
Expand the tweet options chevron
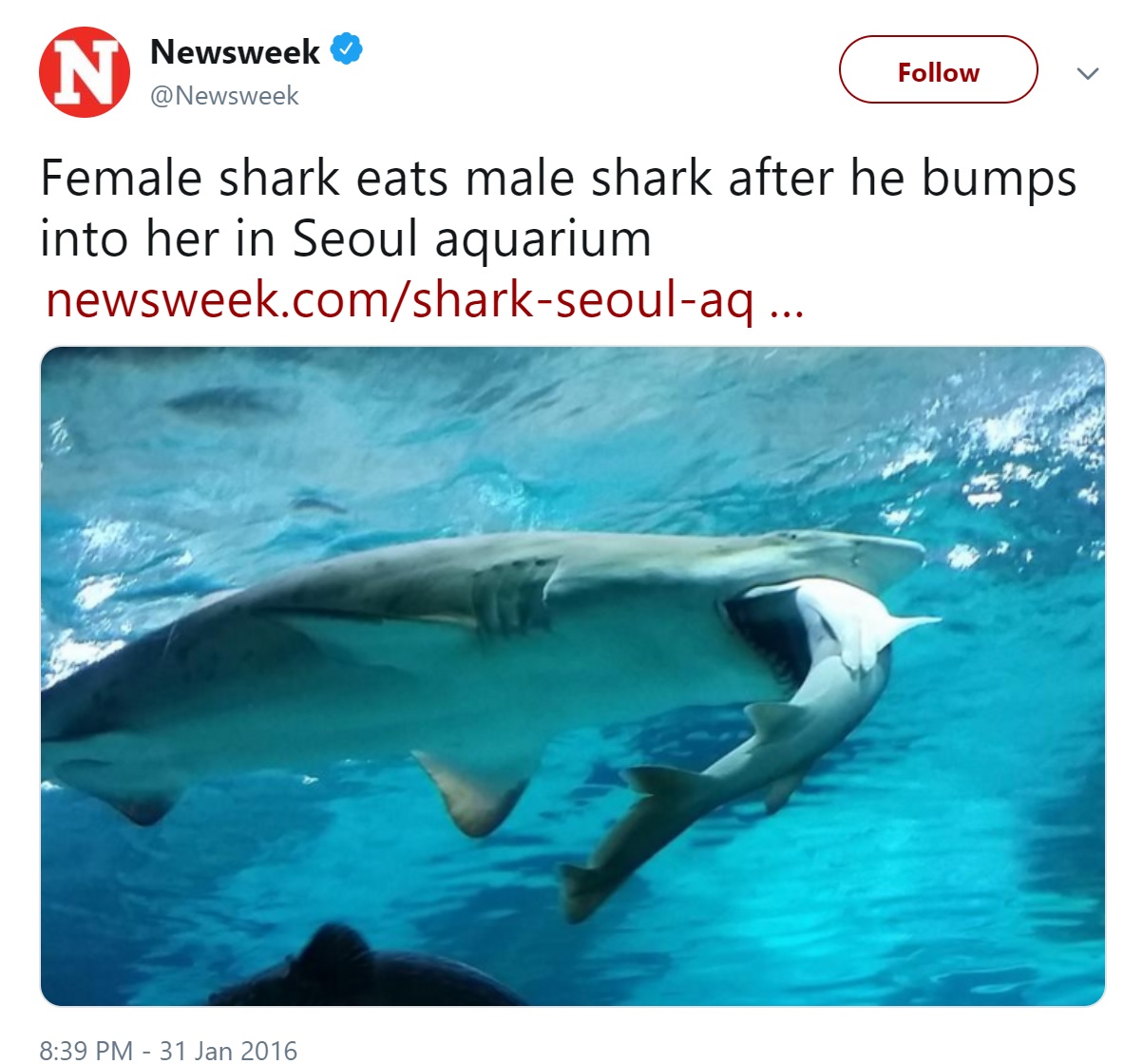(x=1088, y=73)
